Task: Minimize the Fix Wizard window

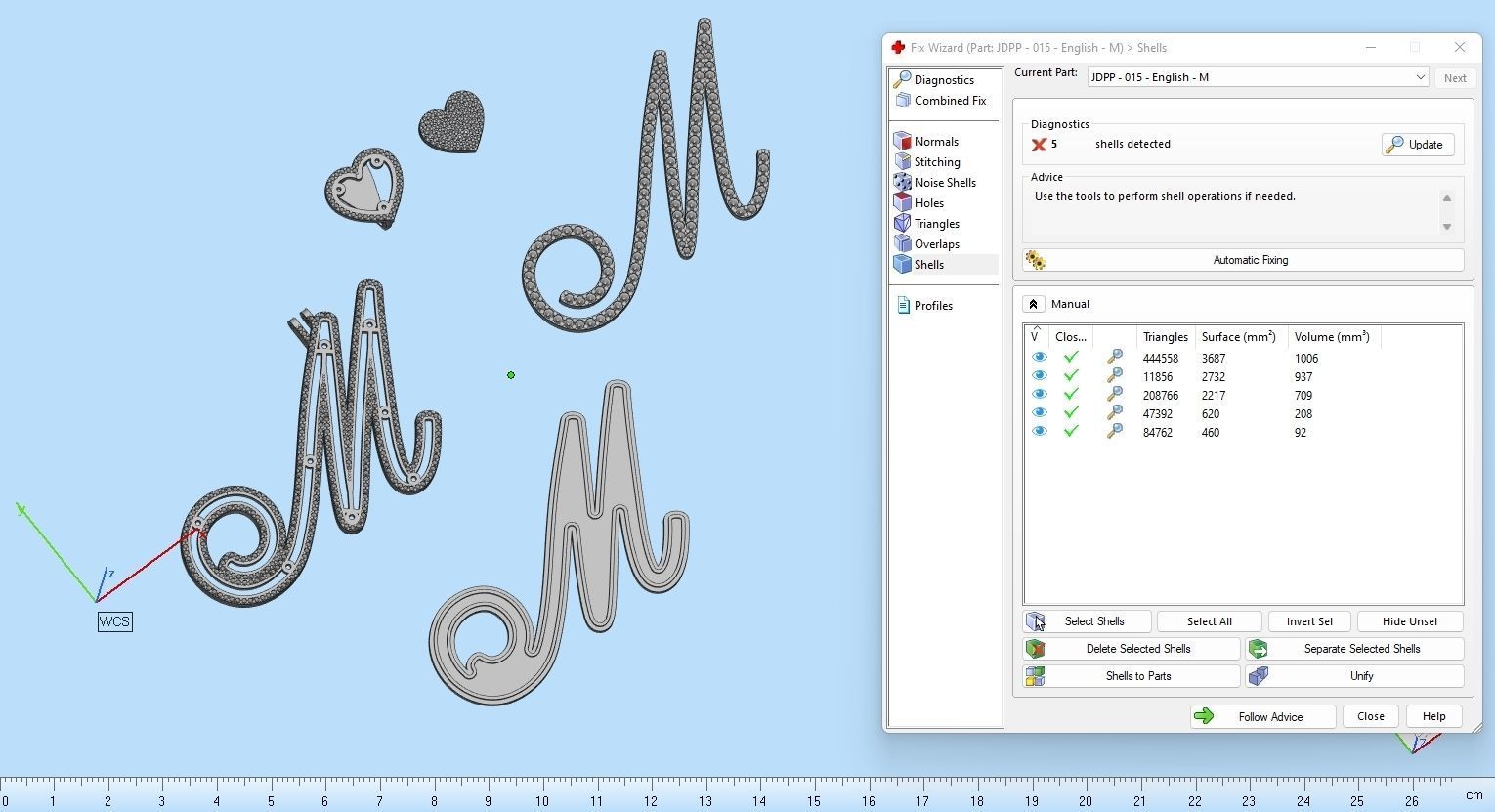Action: pyautogui.click(x=1371, y=47)
